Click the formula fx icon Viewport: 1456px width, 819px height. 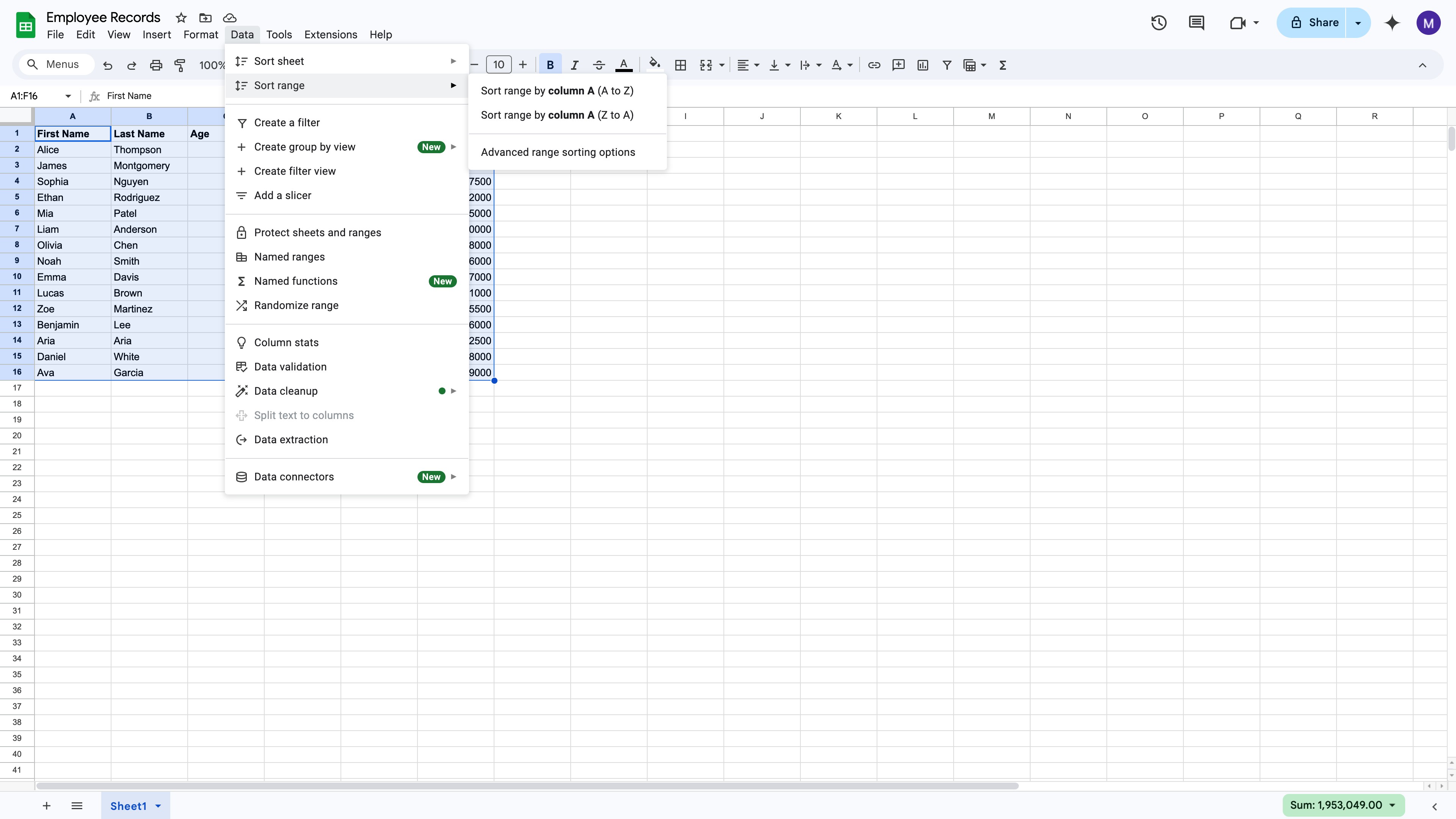pos(94,96)
